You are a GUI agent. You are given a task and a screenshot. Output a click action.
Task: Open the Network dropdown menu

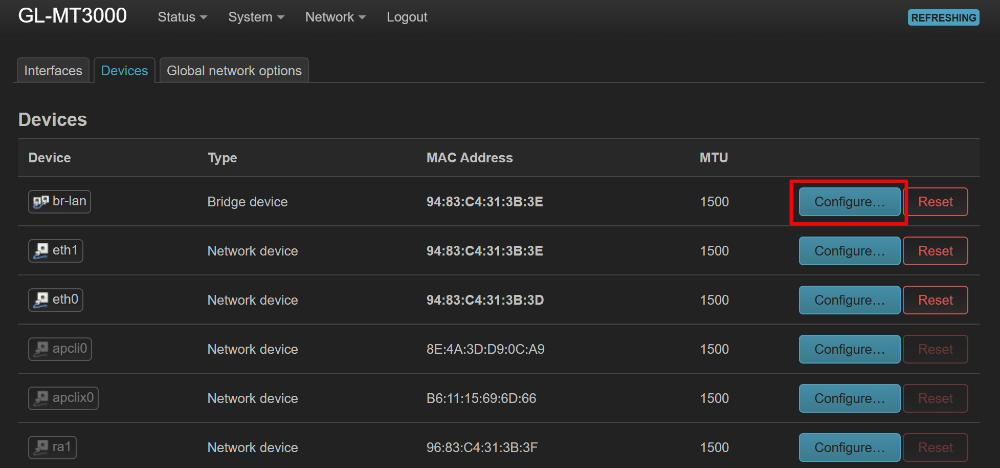[x=335, y=17]
